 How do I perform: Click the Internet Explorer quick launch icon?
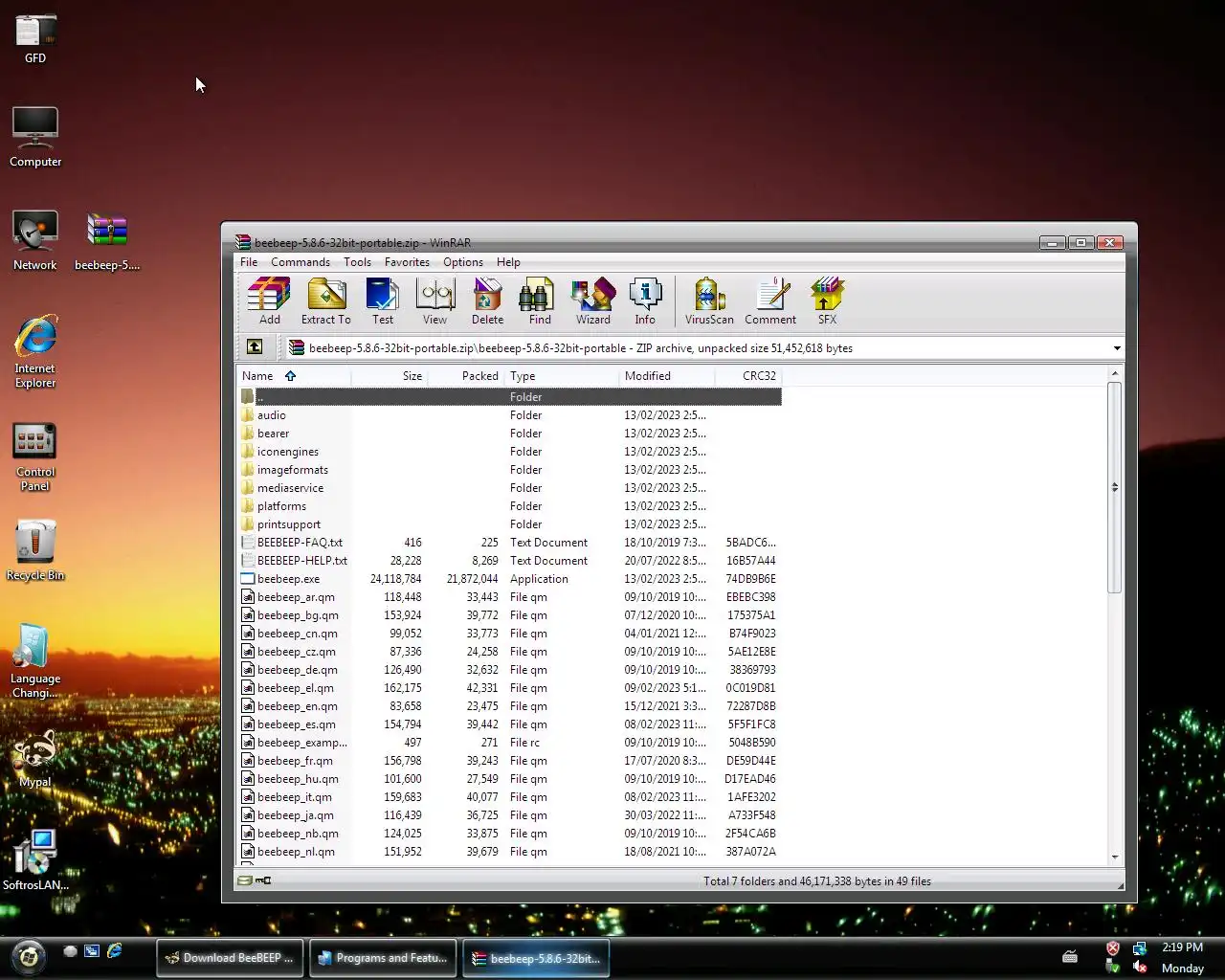tap(115, 950)
